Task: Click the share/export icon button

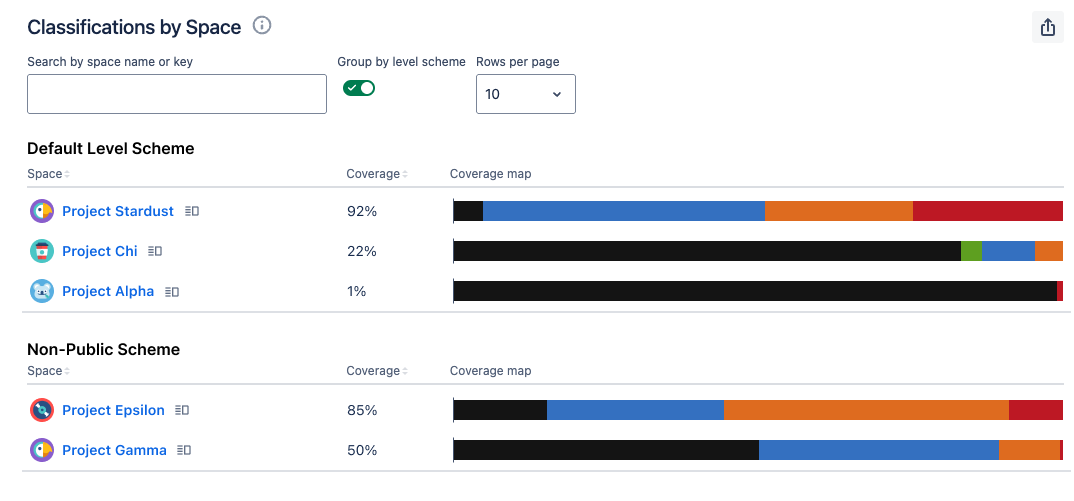Action: click(1047, 27)
